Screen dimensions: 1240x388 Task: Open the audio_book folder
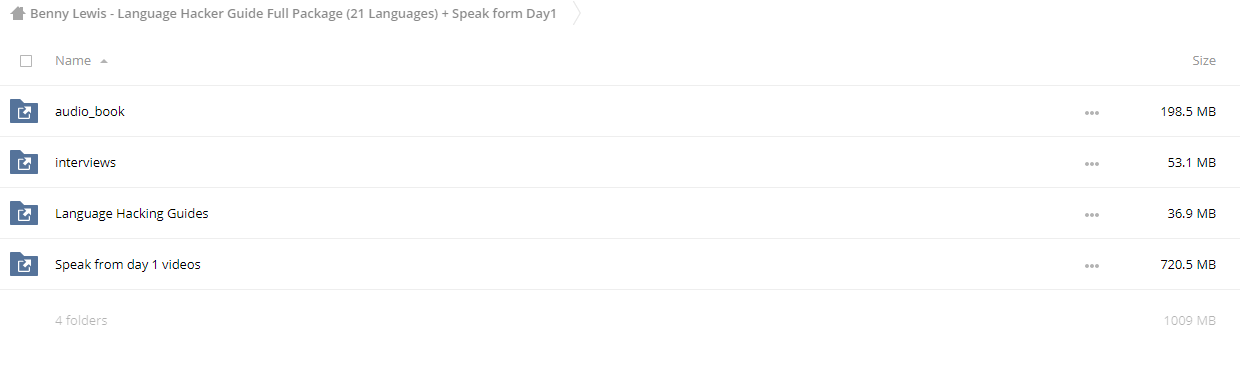coord(90,111)
